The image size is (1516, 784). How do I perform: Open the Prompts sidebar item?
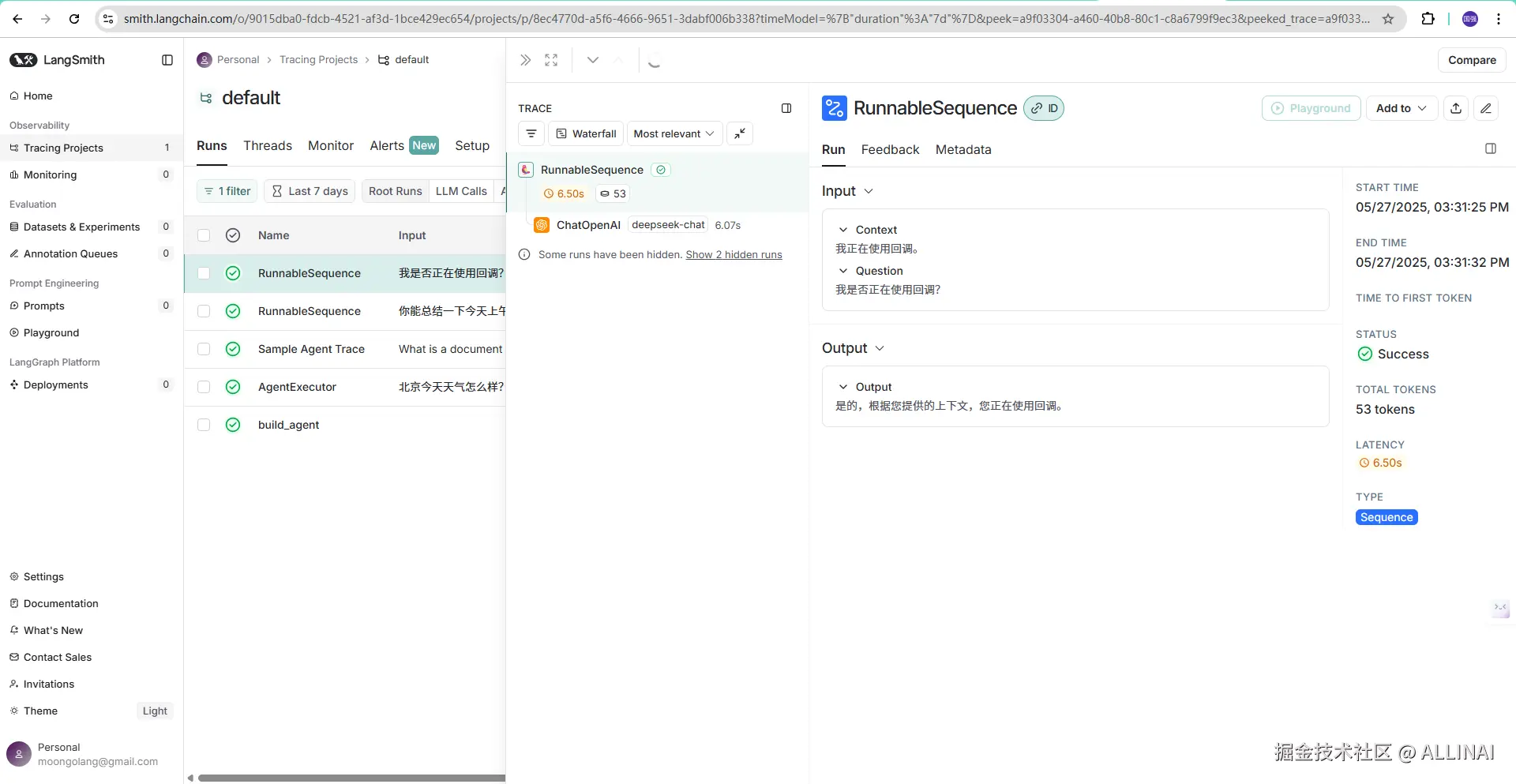click(x=91, y=306)
